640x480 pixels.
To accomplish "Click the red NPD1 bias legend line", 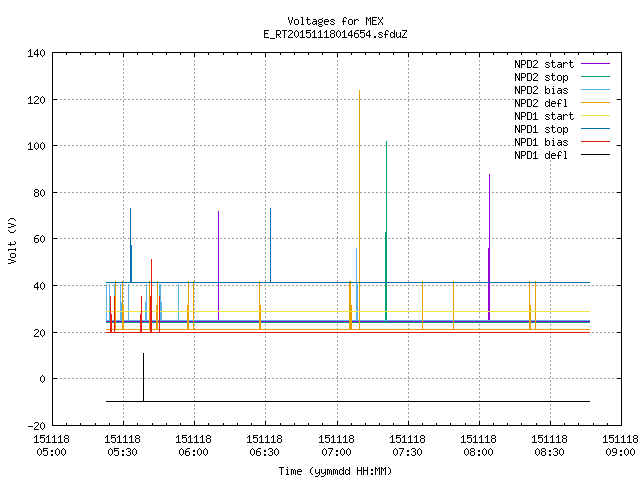I will tap(595, 142).
